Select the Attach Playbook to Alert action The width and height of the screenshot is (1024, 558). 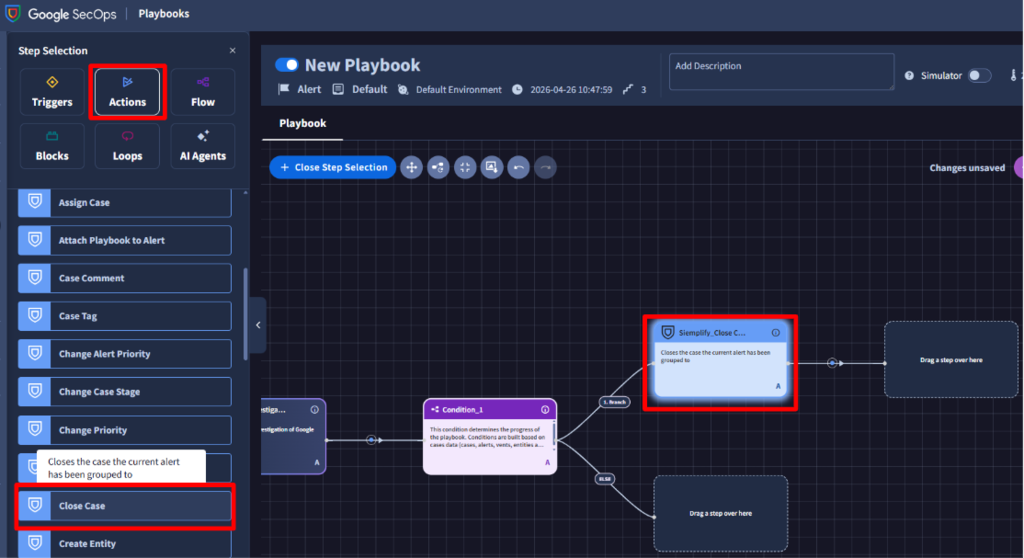tap(125, 240)
